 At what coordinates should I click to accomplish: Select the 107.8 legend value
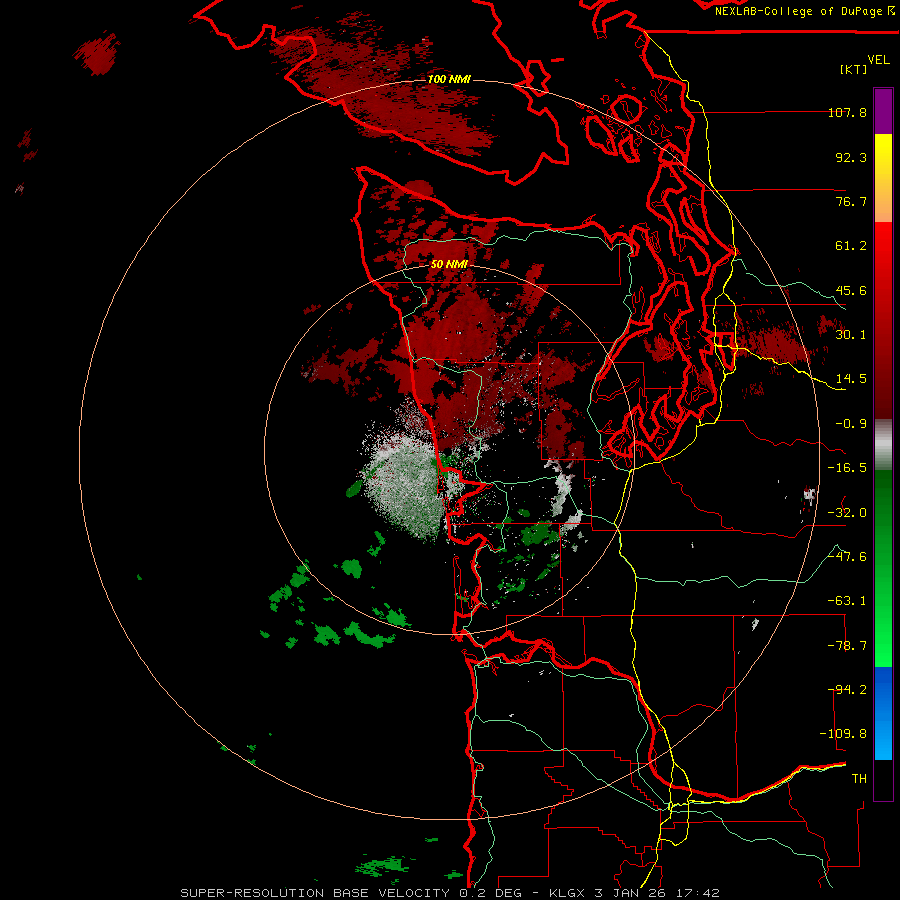pos(847,112)
